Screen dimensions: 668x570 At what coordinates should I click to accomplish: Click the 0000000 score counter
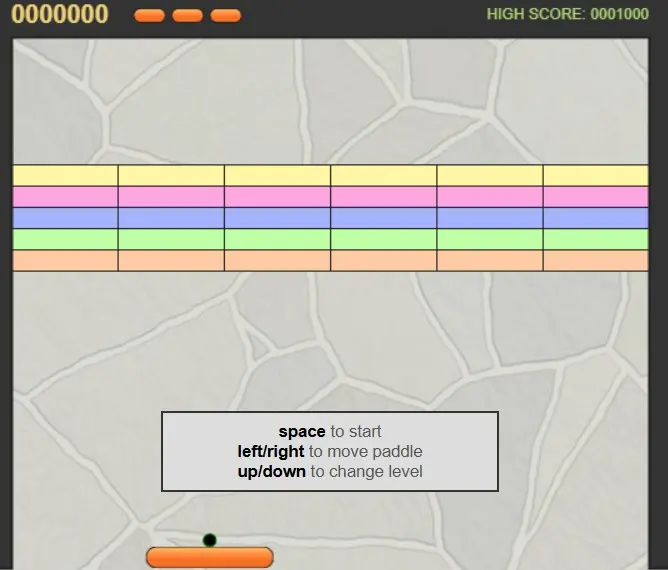tap(60, 15)
